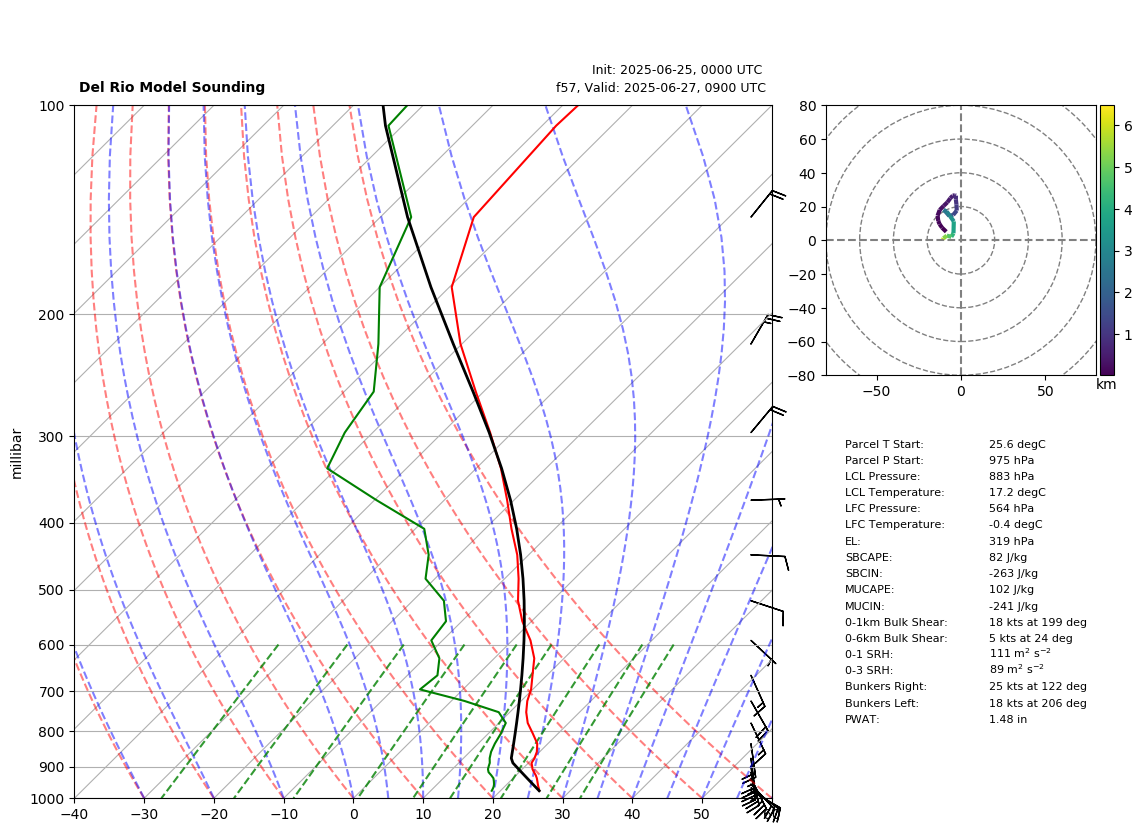Click the "564 hPa" value
1142x832 pixels.
tap(1011, 509)
